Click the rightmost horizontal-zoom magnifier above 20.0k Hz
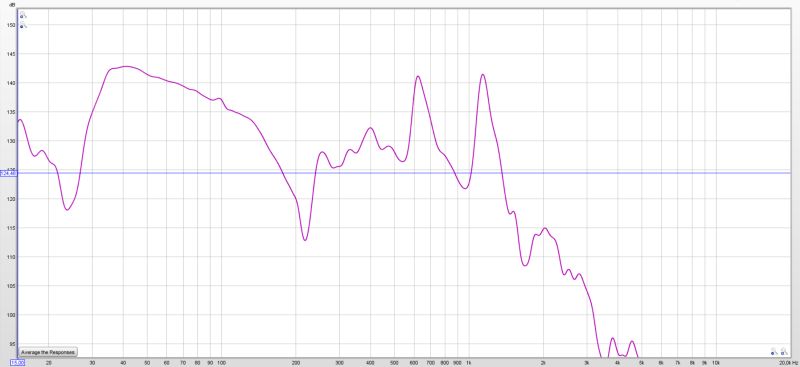Viewport: 800px width, 367px height. (784, 352)
